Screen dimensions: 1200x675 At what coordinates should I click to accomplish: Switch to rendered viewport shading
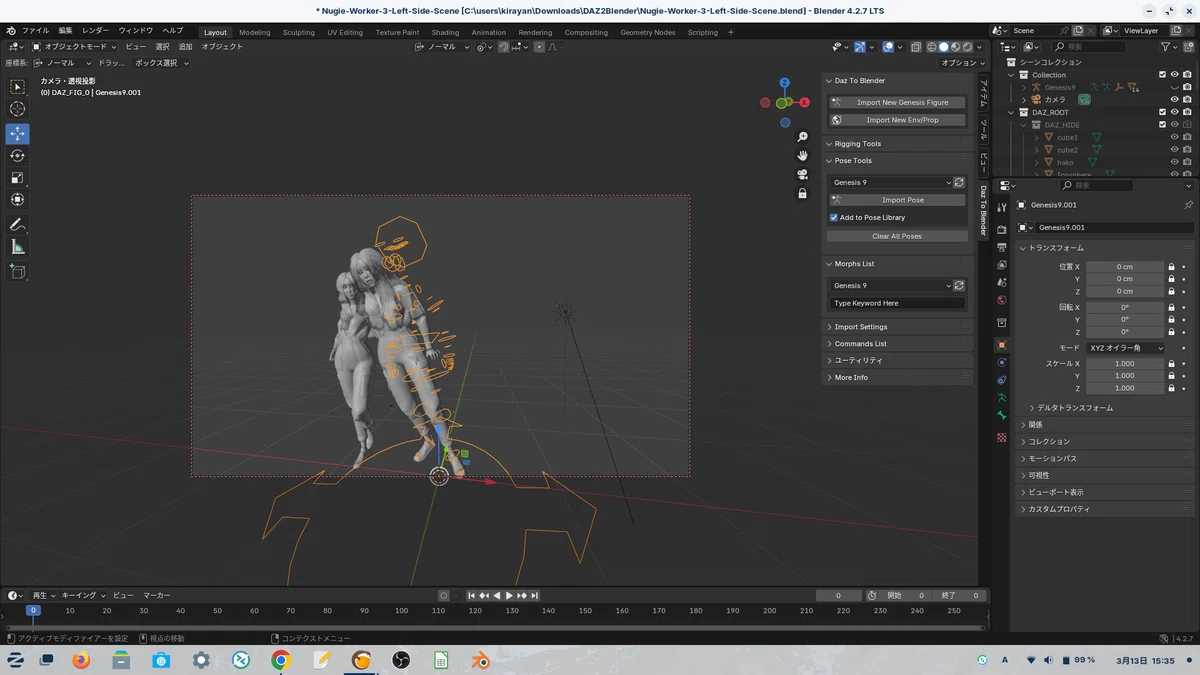pos(967,47)
